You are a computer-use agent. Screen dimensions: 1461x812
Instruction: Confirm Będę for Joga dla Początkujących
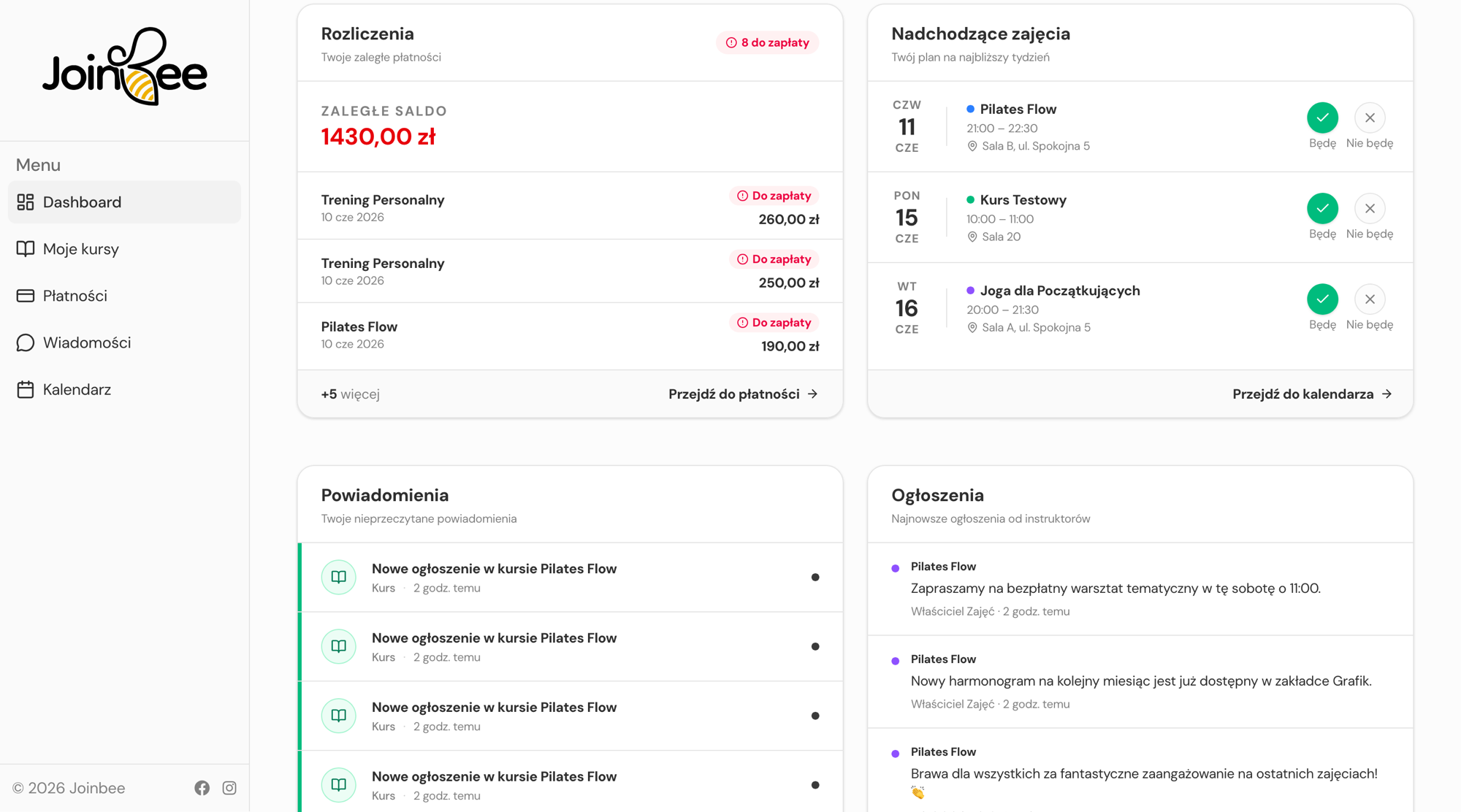(1322, 299)
